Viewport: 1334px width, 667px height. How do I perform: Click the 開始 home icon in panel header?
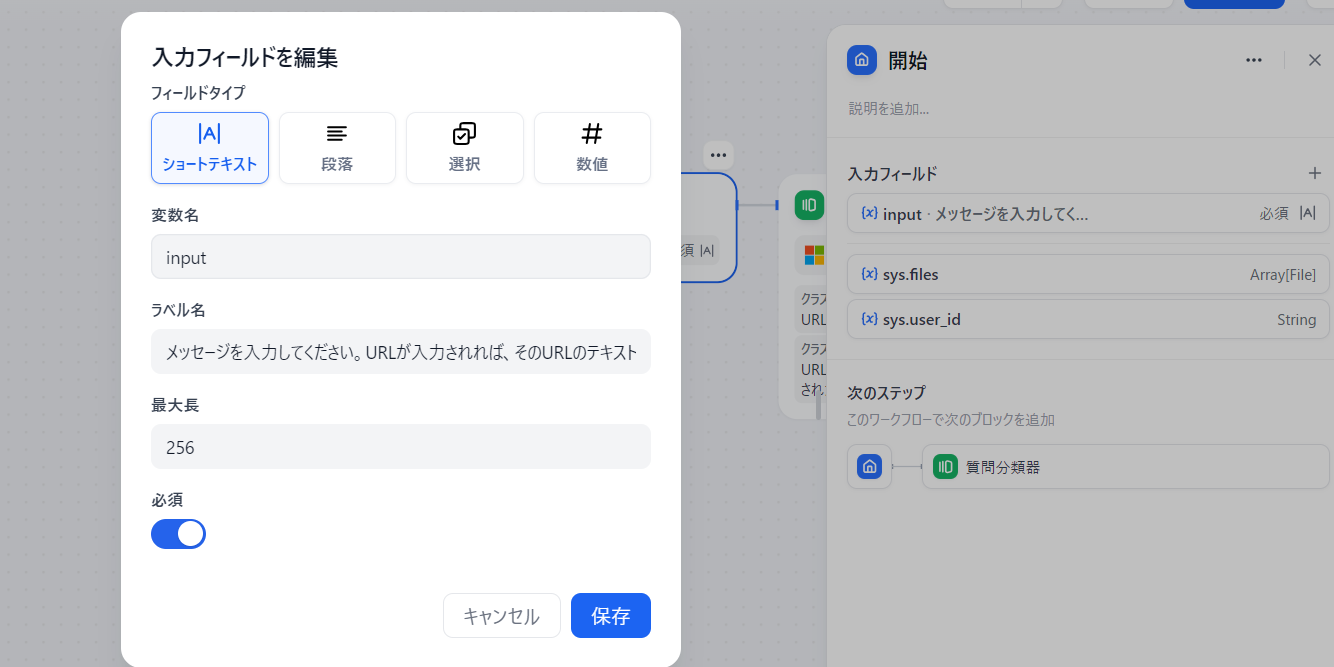(x=862, y=60)
